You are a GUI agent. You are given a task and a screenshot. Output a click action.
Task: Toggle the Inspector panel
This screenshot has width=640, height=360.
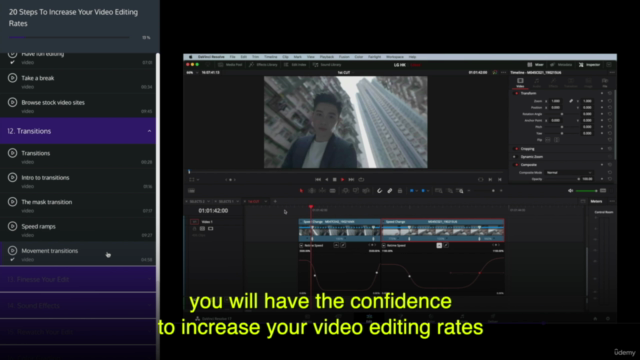coord(589,64)
